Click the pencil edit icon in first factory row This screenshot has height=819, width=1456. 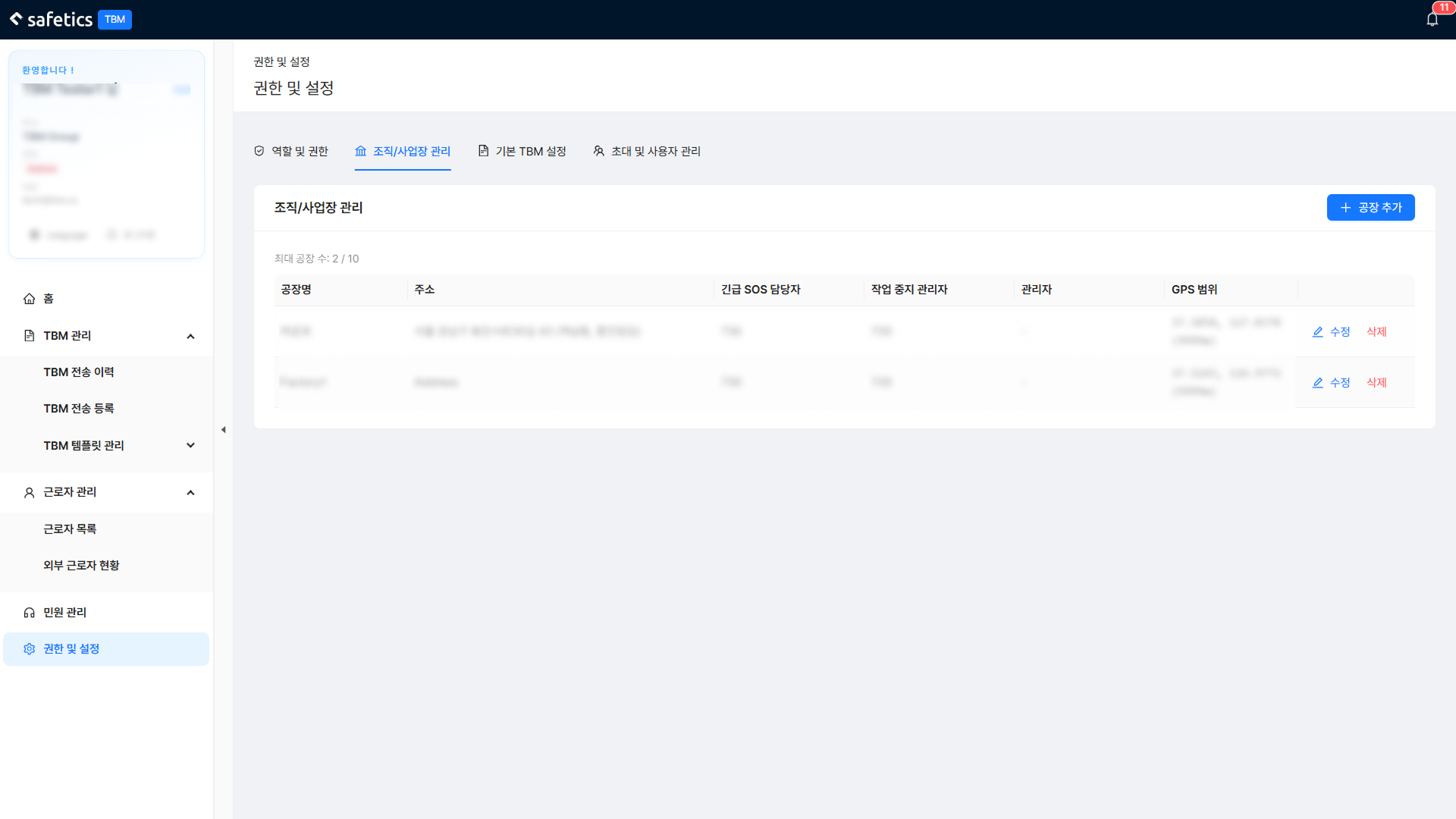click(x=1318, y=332)
